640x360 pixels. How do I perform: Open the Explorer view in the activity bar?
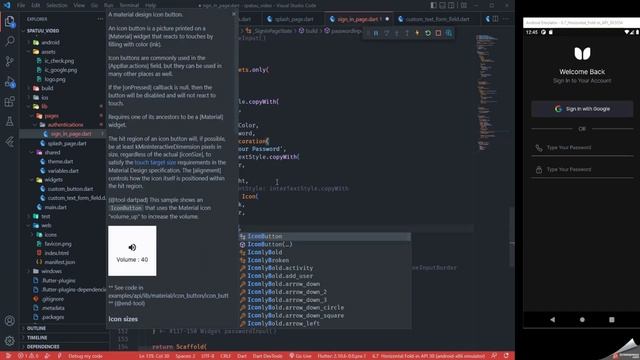tap(10, 21)
